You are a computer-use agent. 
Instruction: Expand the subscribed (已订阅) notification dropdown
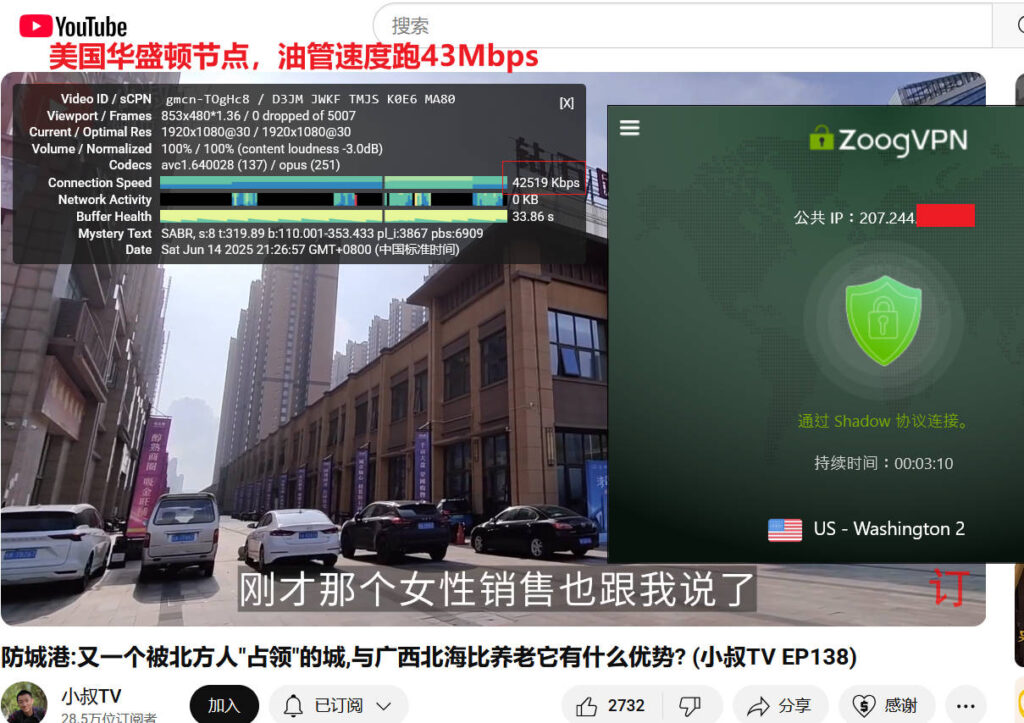click(339, 705)
